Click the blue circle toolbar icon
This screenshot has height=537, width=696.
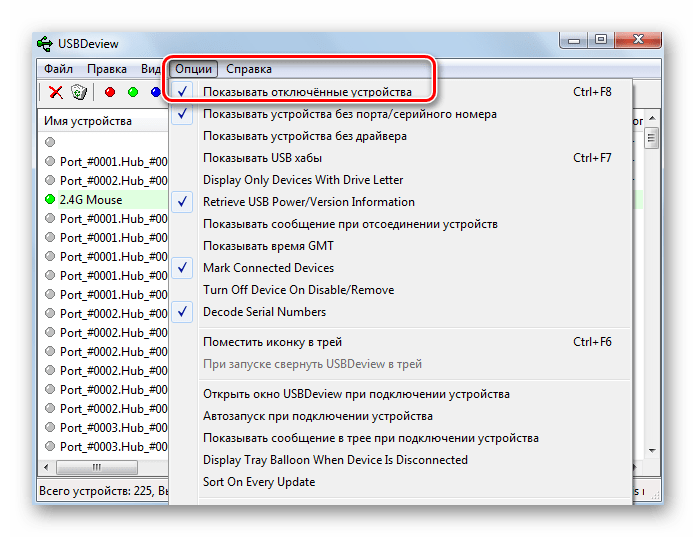click(155, 92)
